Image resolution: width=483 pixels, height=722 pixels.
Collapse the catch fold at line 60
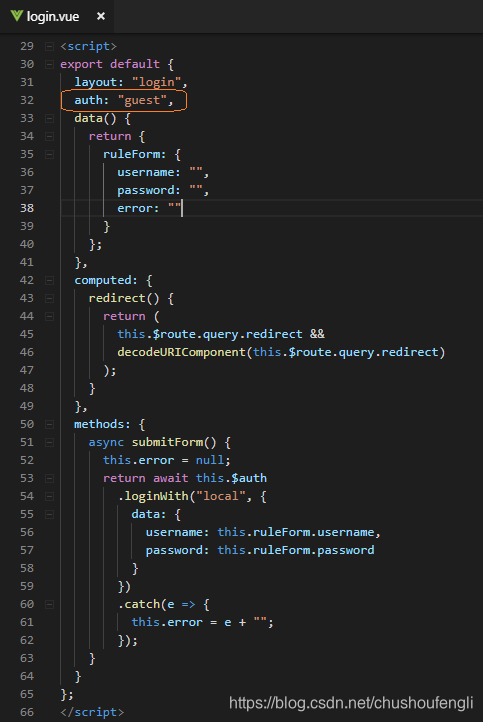[x=49, y=604]
